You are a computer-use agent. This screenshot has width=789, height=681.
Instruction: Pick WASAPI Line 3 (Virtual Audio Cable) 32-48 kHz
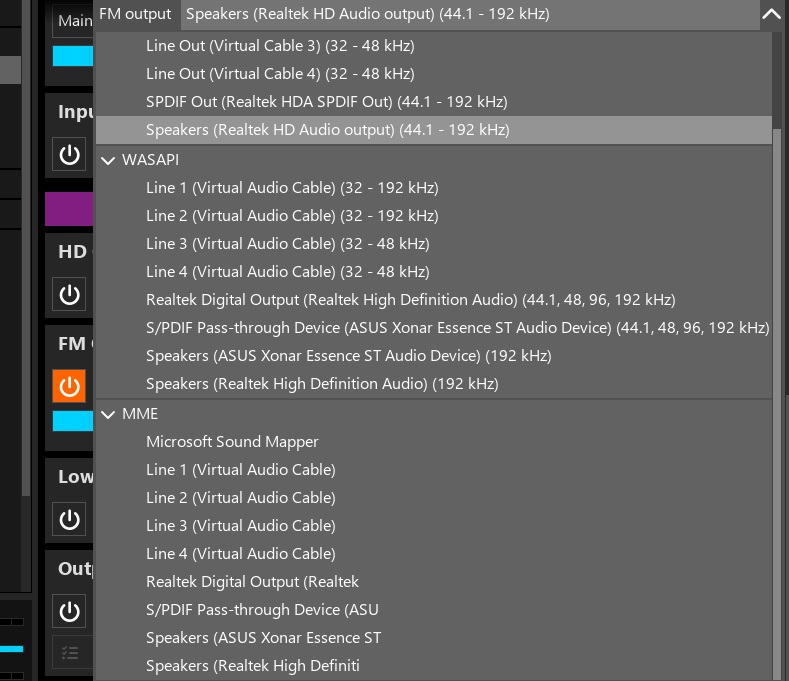(x=434, y=244)
